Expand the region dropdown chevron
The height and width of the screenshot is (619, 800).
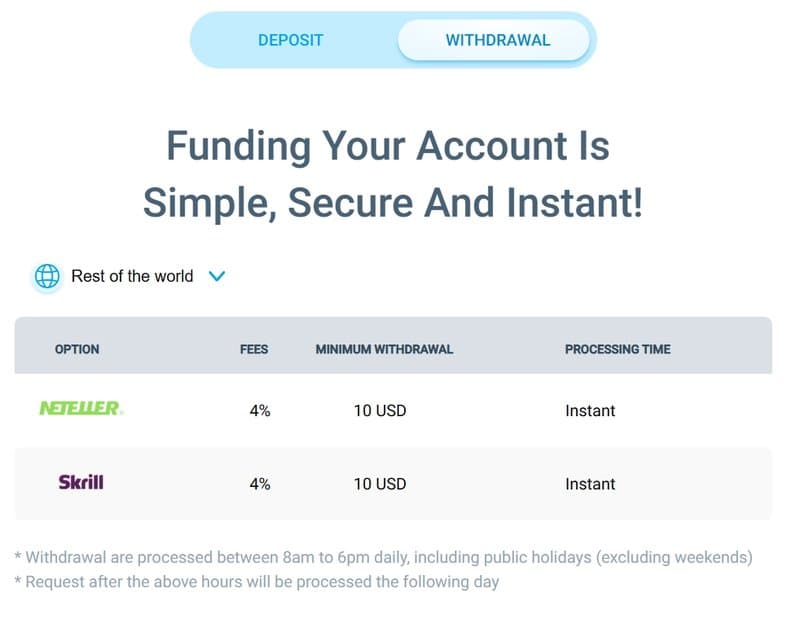pyautogui.click(x=217, y=276)
